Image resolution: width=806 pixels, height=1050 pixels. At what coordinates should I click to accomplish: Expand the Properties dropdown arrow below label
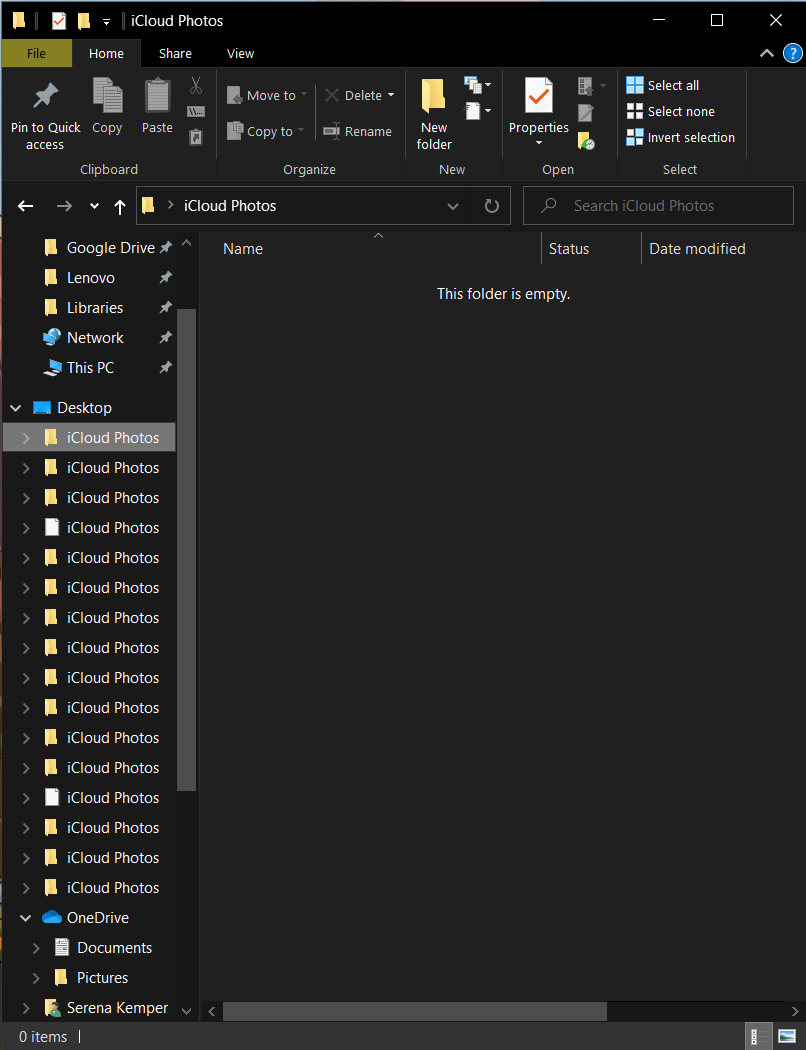coord(539,143)
